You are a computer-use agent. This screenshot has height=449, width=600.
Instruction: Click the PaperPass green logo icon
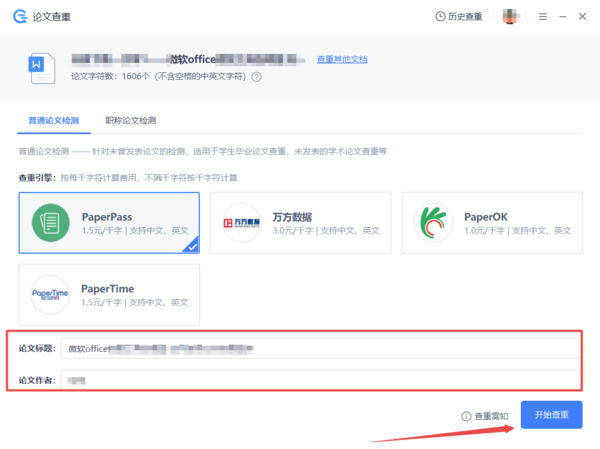click(51, 223)
